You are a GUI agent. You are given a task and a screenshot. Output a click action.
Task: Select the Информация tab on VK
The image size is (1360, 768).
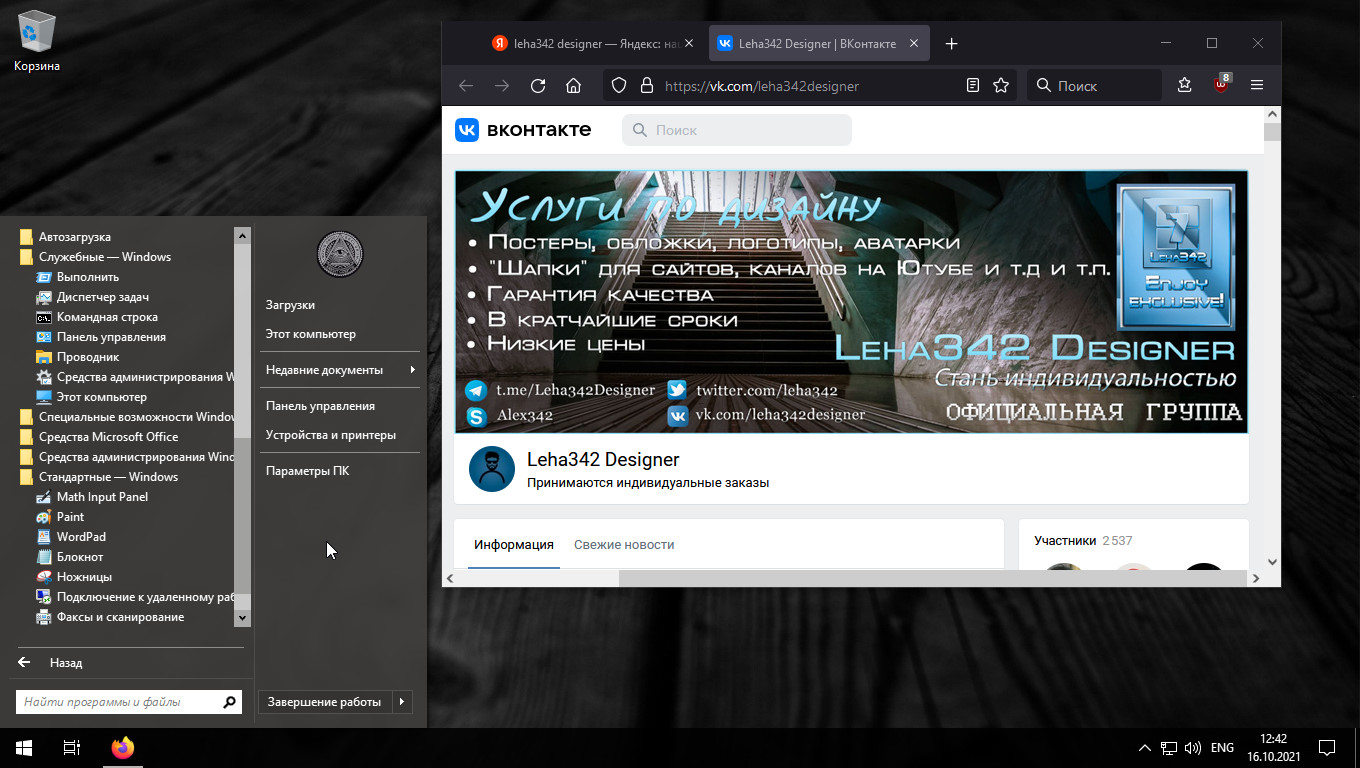(514, 545)
